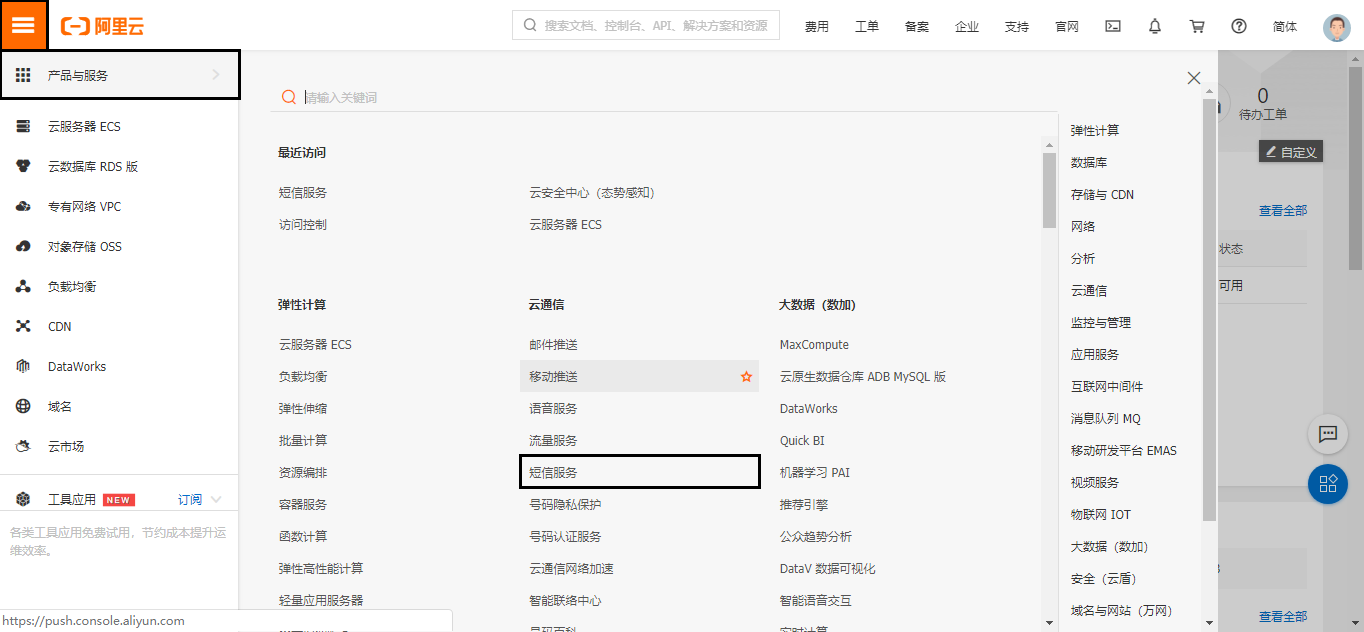Open 容器服务 under 弹性计算
Image resolution: width=1364 pixels, height=632 pixels.
point(303,505)
